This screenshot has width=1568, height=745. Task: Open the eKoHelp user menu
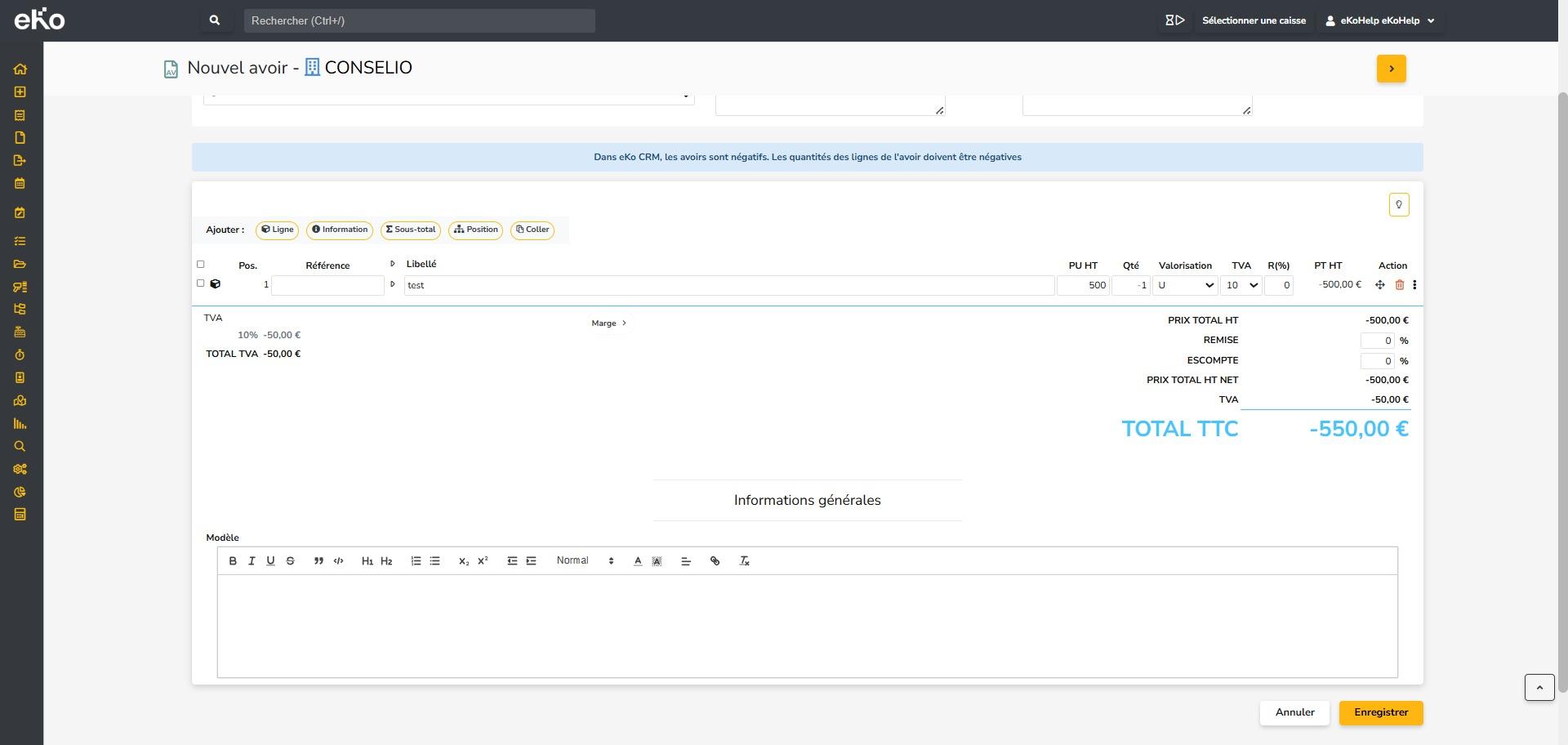[1379, 20]
